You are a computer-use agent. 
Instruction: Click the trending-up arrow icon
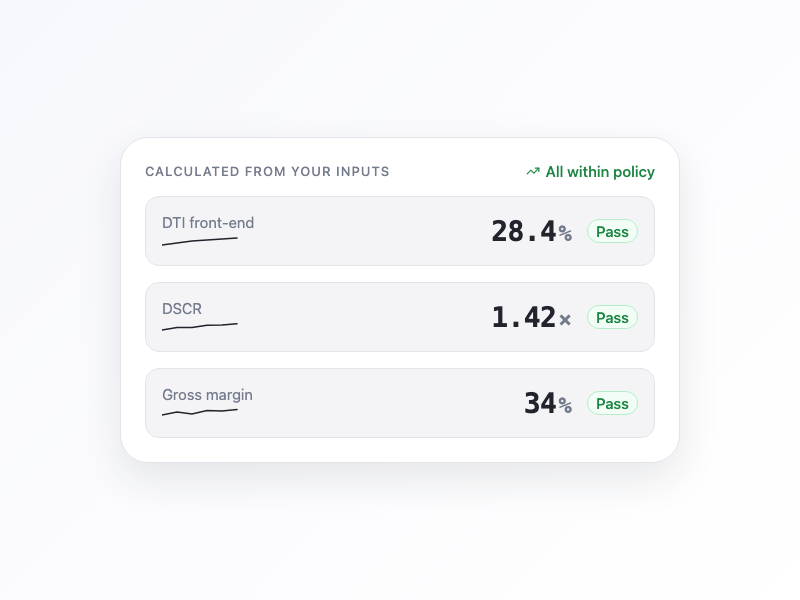coord(533,172)
